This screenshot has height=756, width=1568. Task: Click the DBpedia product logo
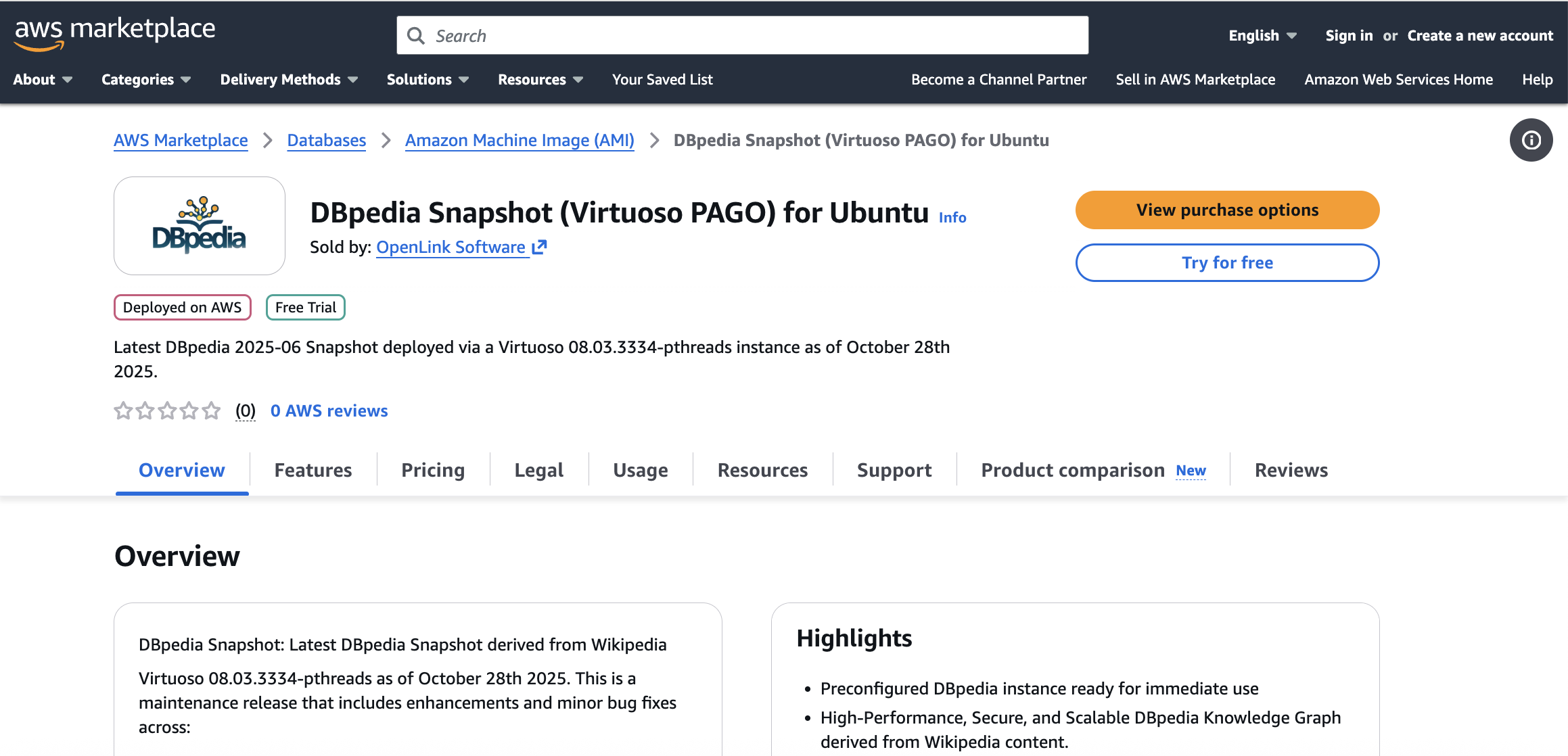200,226
